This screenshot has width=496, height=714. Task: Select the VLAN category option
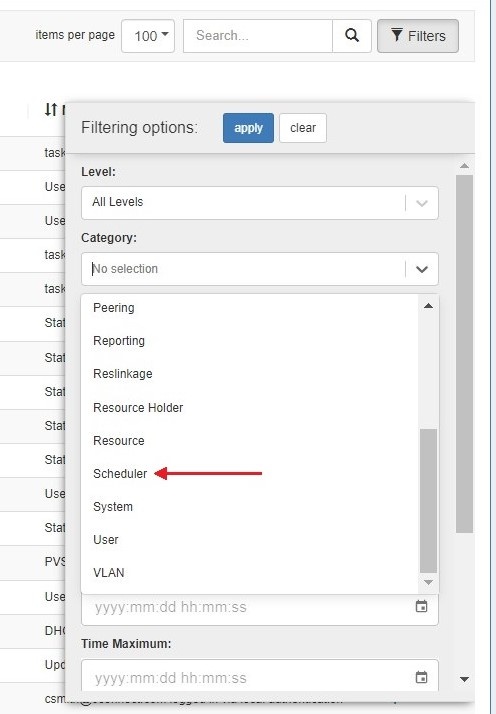pos(108,573)
